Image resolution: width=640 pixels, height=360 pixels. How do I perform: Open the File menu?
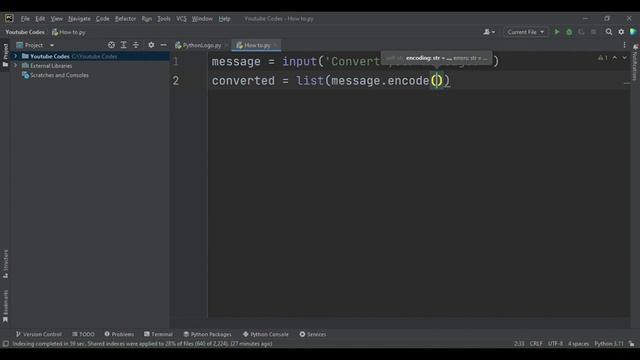click(25, 19)
